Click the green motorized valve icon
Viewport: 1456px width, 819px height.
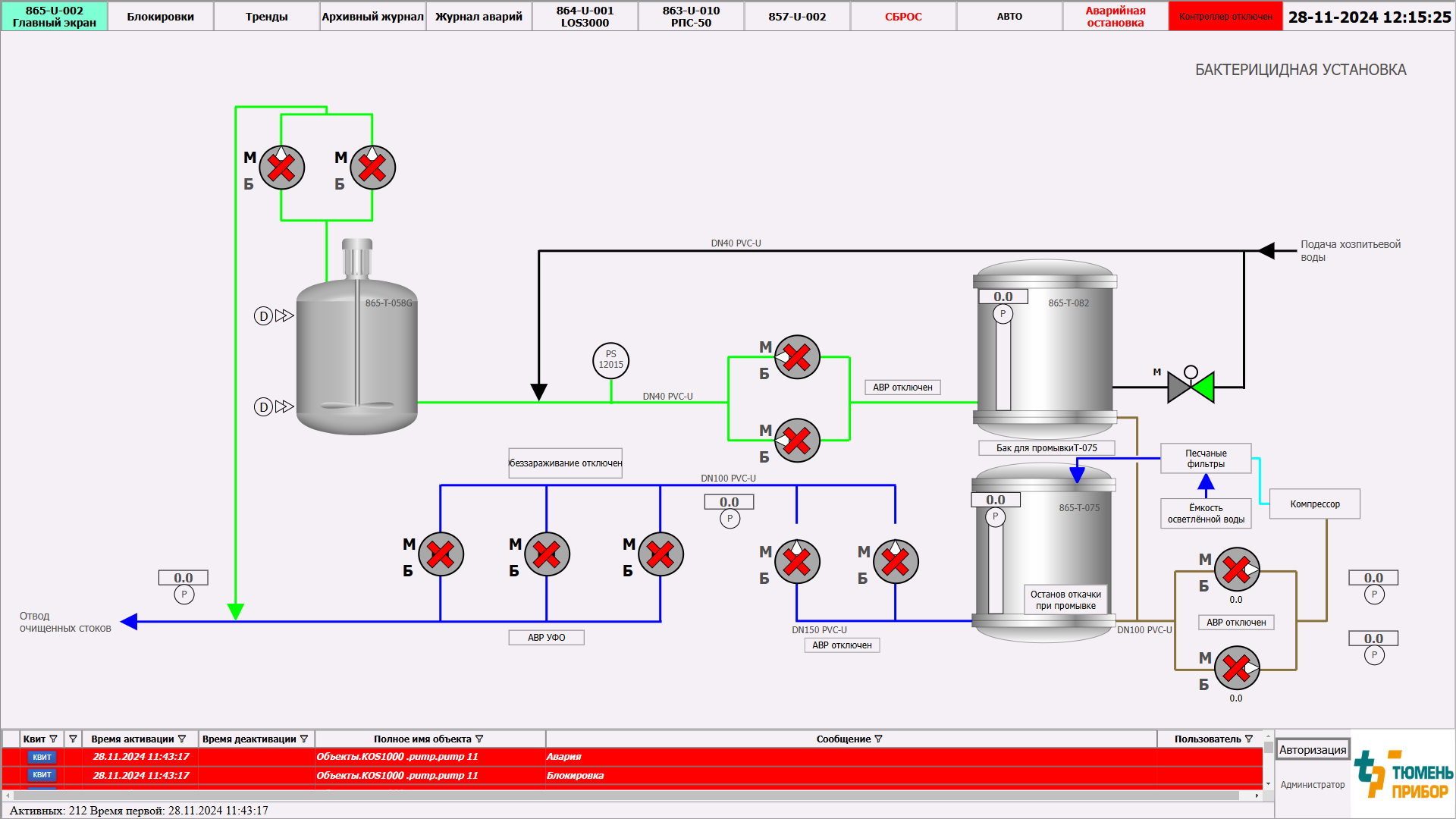1191,387
